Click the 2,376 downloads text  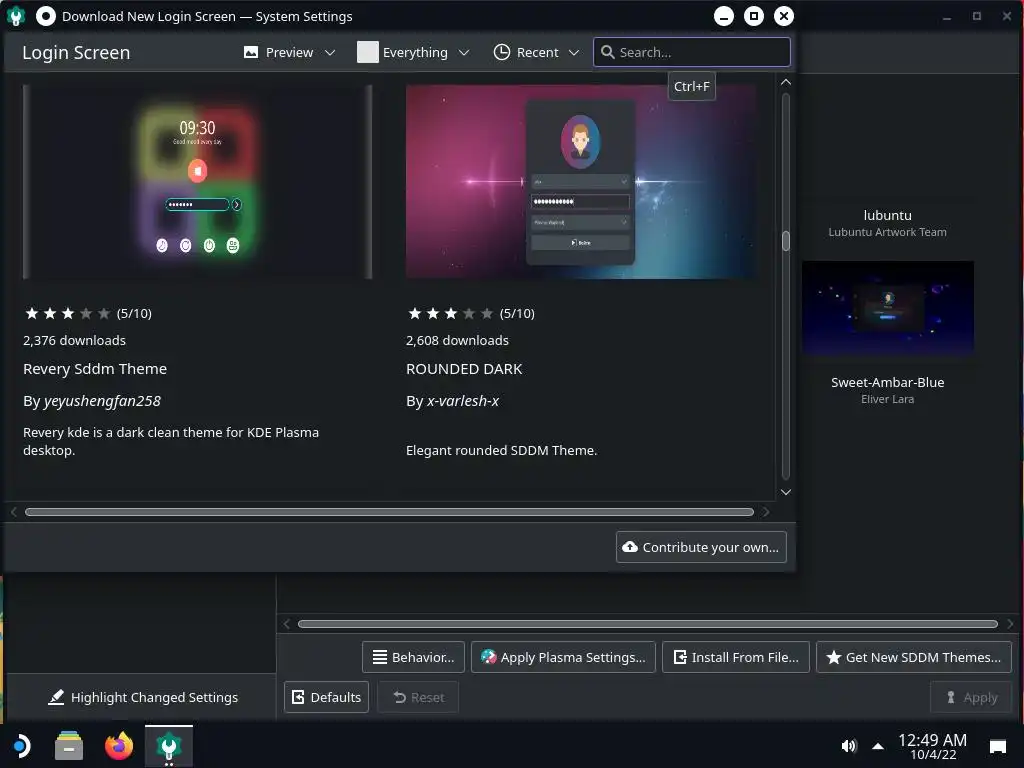tap(74, 340)
